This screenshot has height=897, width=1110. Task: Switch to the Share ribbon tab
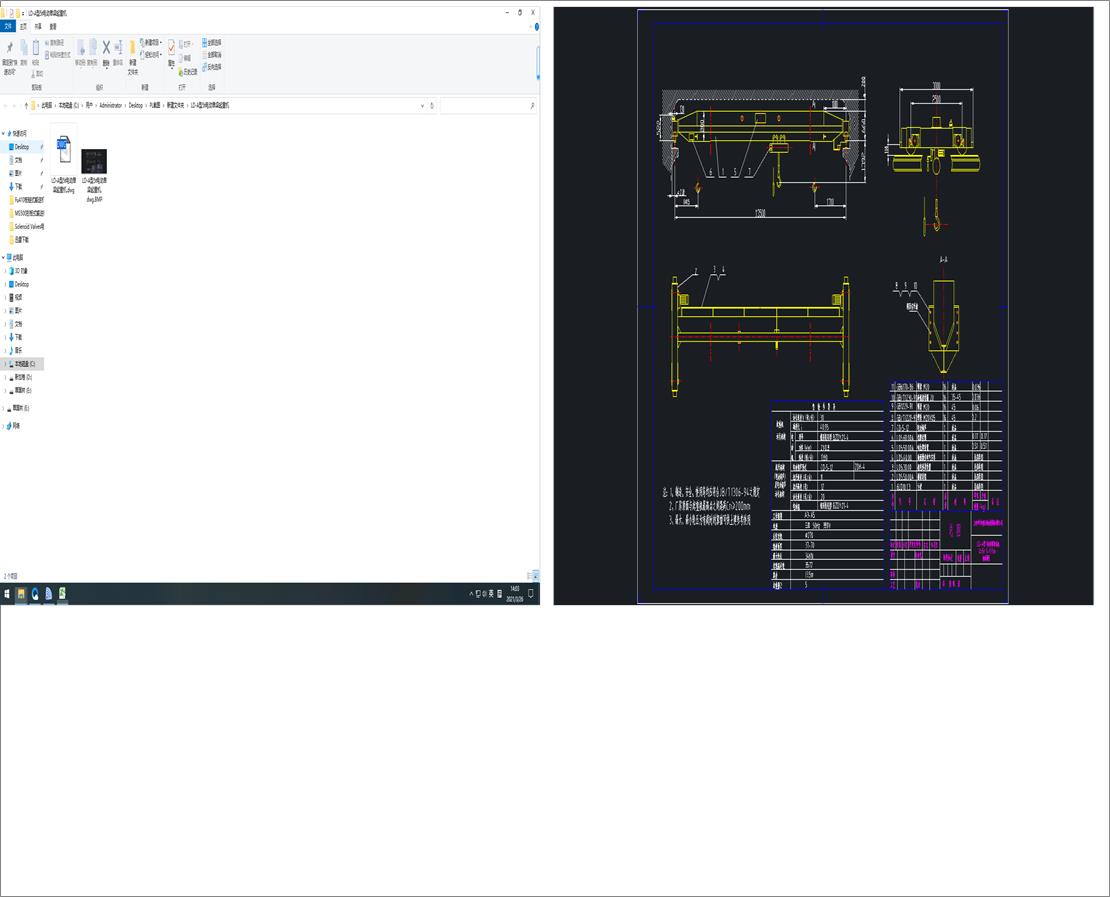[x=38, y=26]
